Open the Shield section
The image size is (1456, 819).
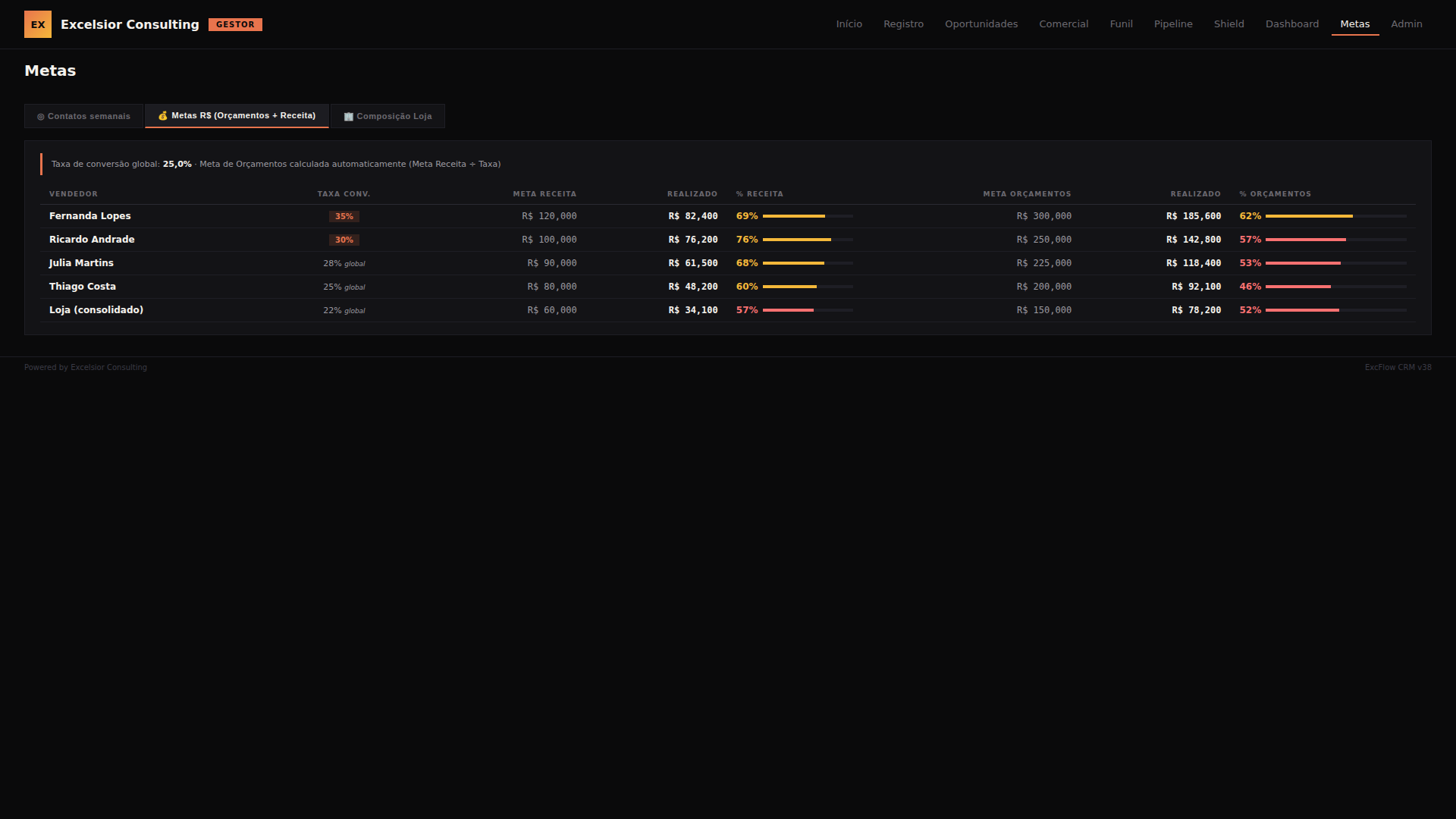coord(1228,24)
